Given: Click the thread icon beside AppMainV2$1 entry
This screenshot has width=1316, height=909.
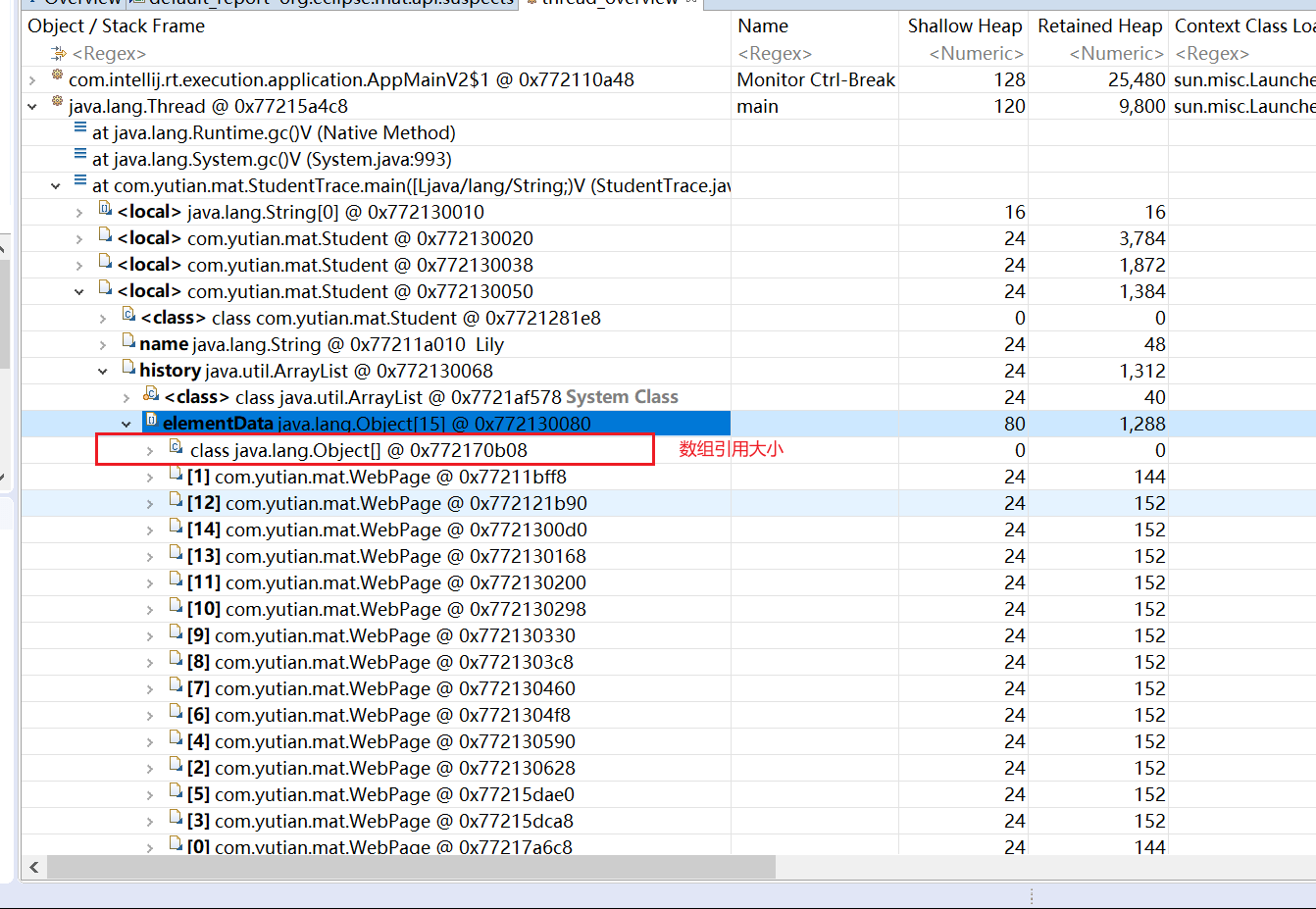Looking at the screenshot, I should tap(57, 76).
